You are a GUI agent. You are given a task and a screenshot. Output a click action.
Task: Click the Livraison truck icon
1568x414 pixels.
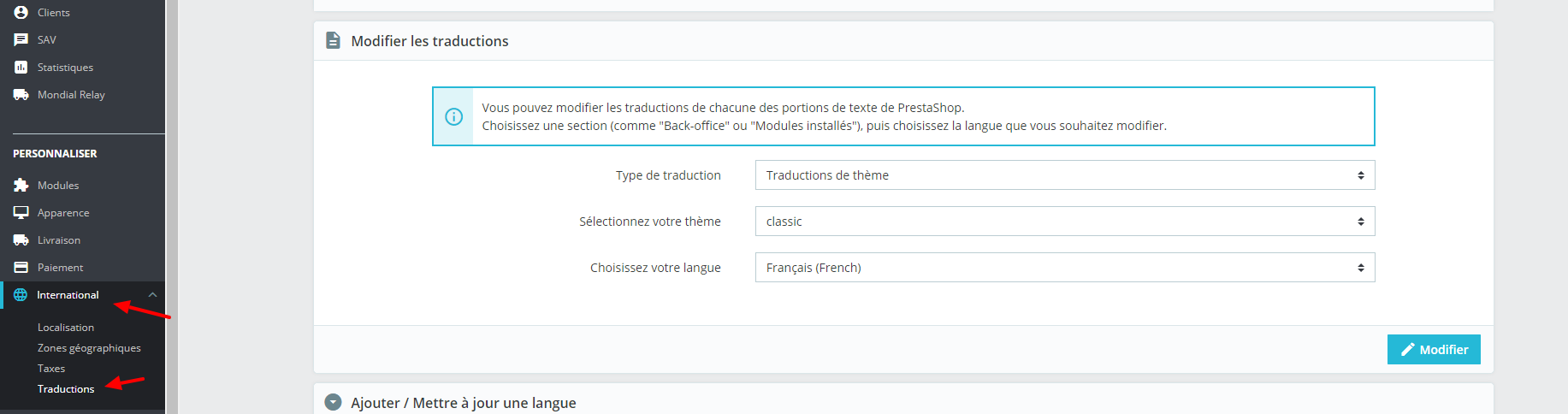[21, 240]
